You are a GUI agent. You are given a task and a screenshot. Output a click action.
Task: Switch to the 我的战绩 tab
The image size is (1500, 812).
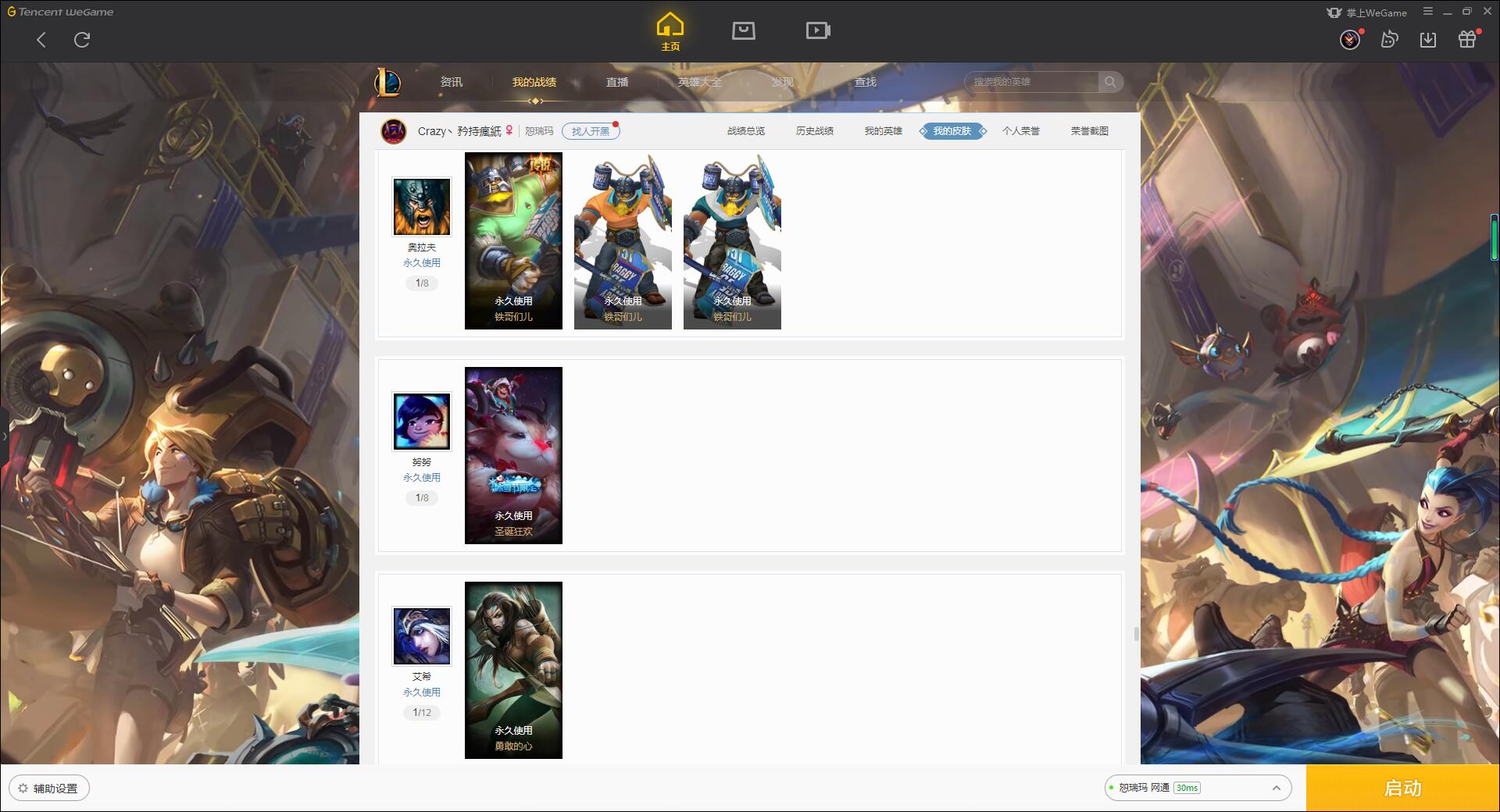point(534,82)
